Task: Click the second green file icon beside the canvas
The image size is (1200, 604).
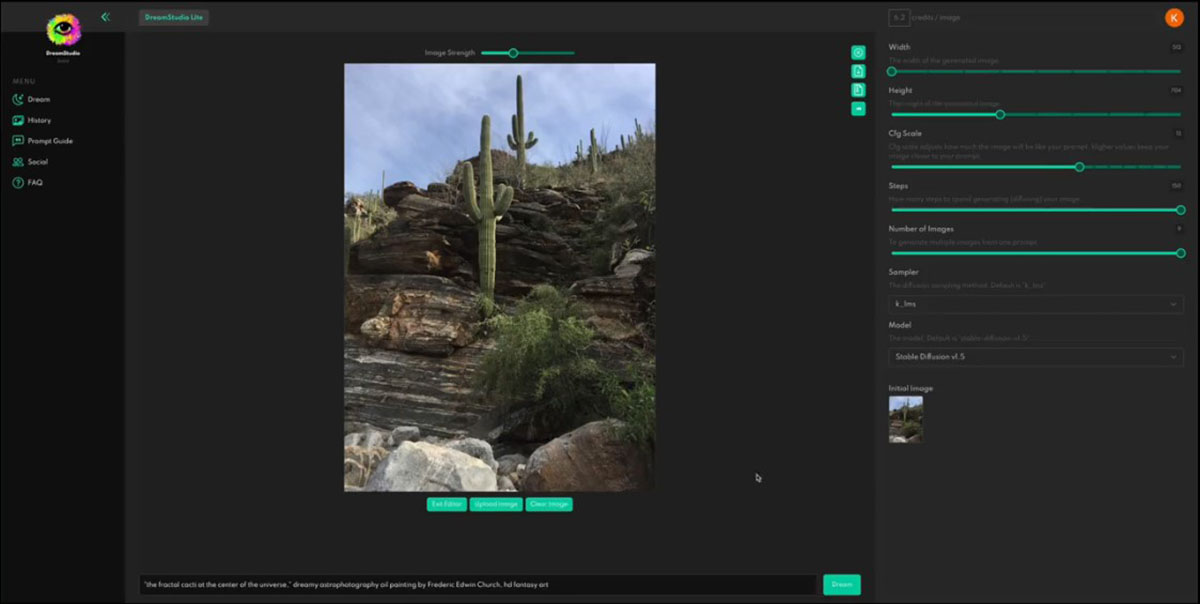Action: click(858, 71)
